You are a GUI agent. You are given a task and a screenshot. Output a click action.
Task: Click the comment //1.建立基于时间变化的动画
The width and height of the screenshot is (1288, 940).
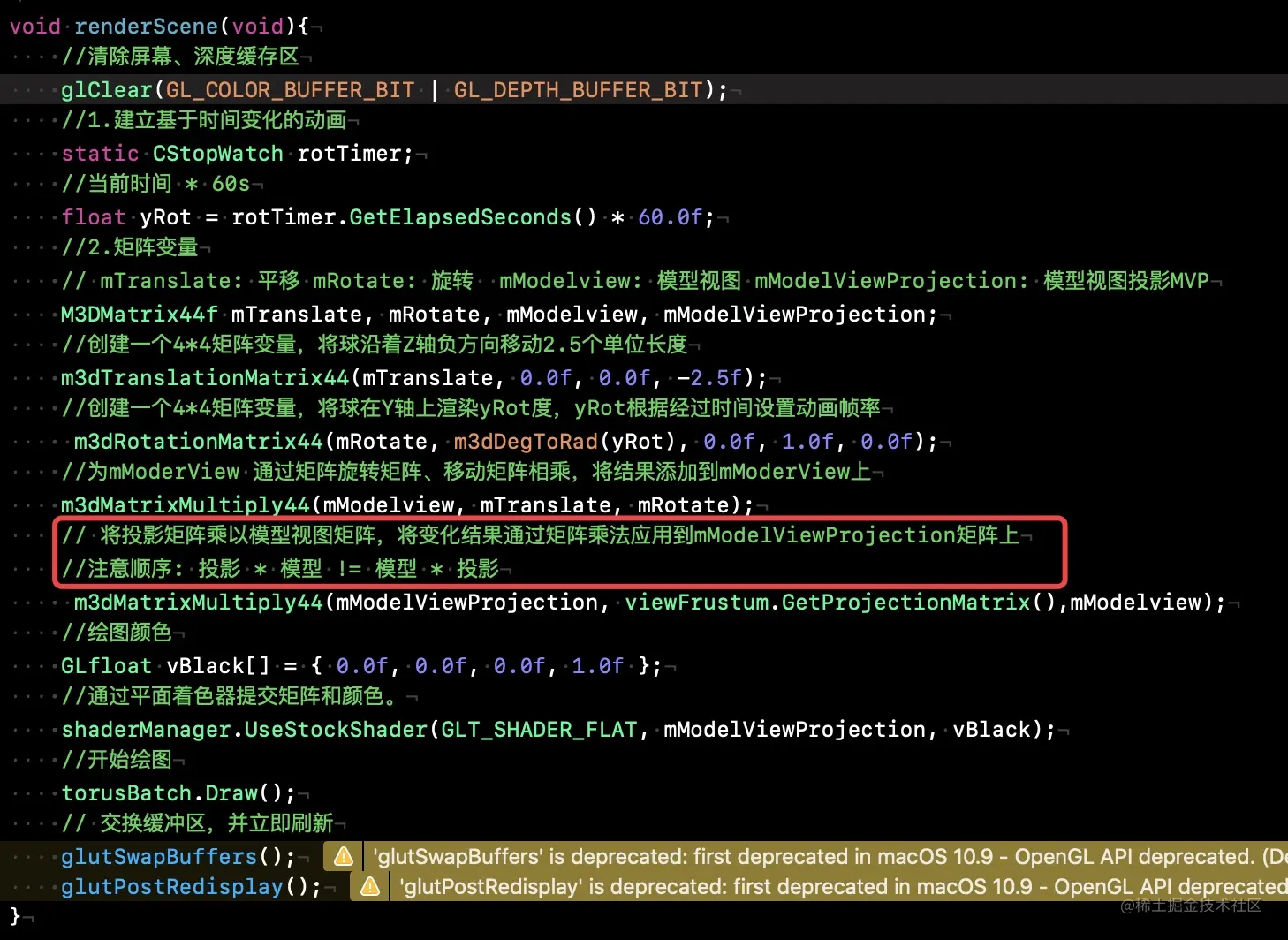(204, 120)
